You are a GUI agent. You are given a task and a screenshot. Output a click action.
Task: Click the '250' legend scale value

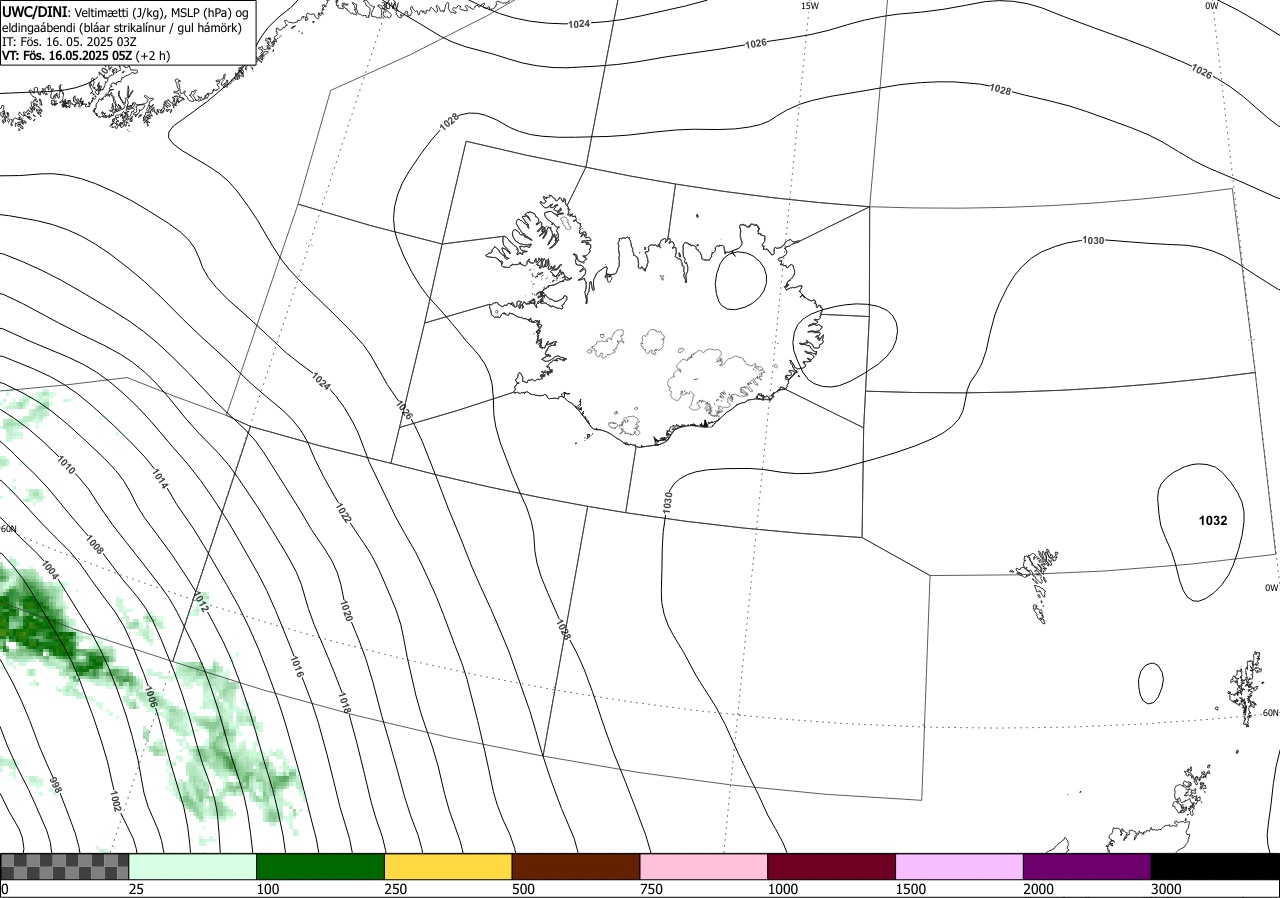[396, 889]
